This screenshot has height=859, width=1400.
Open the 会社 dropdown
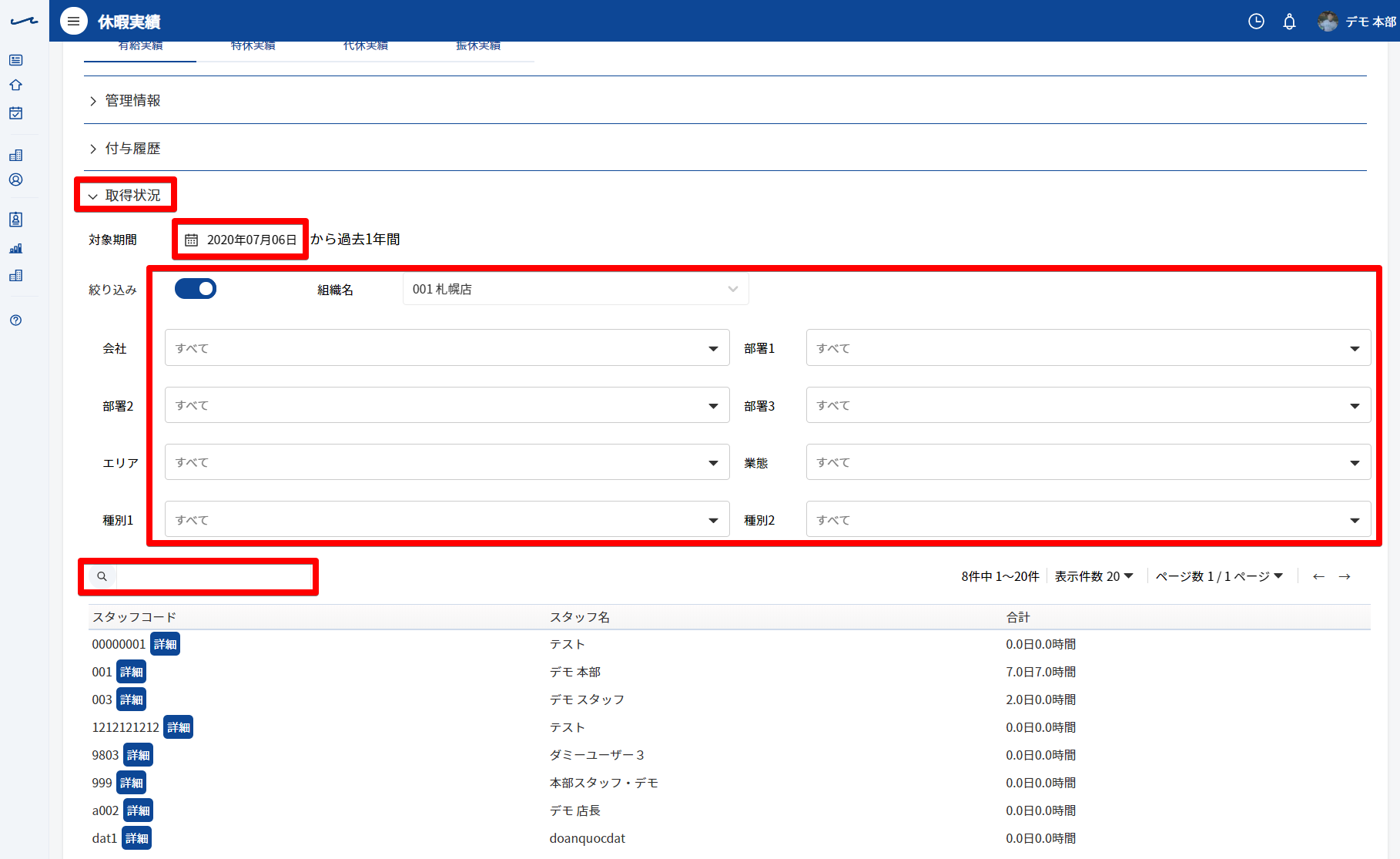tap(447, 348)
